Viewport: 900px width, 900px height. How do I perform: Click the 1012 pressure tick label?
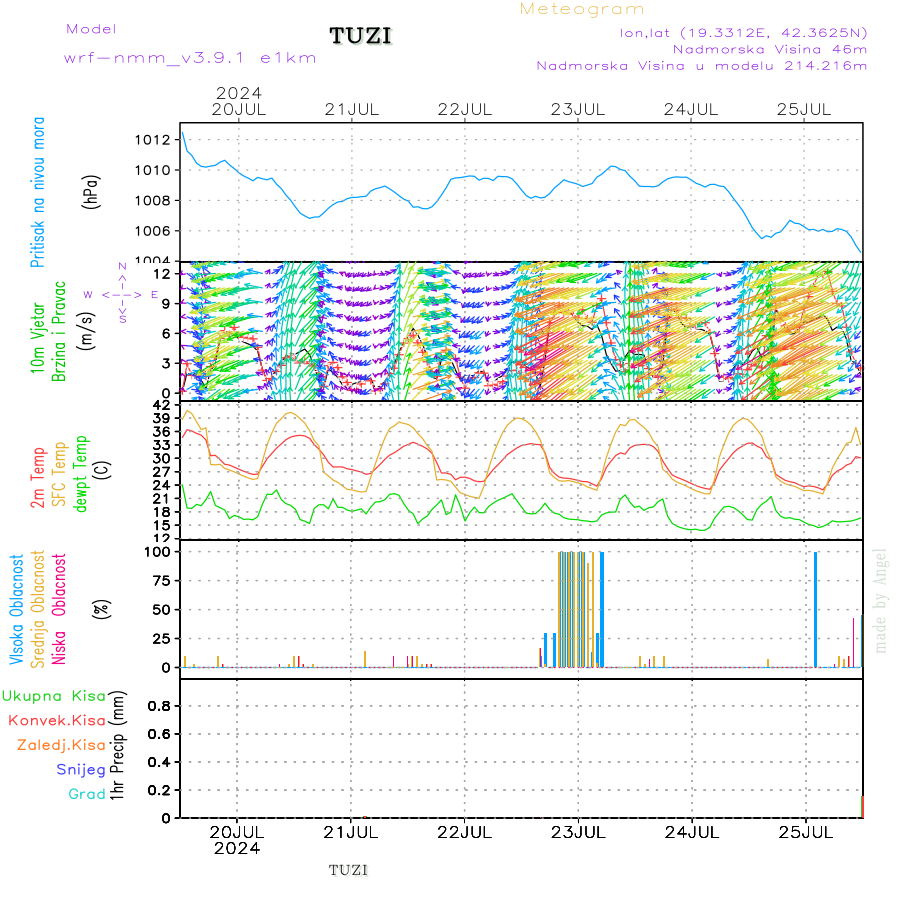pos(152,140)
